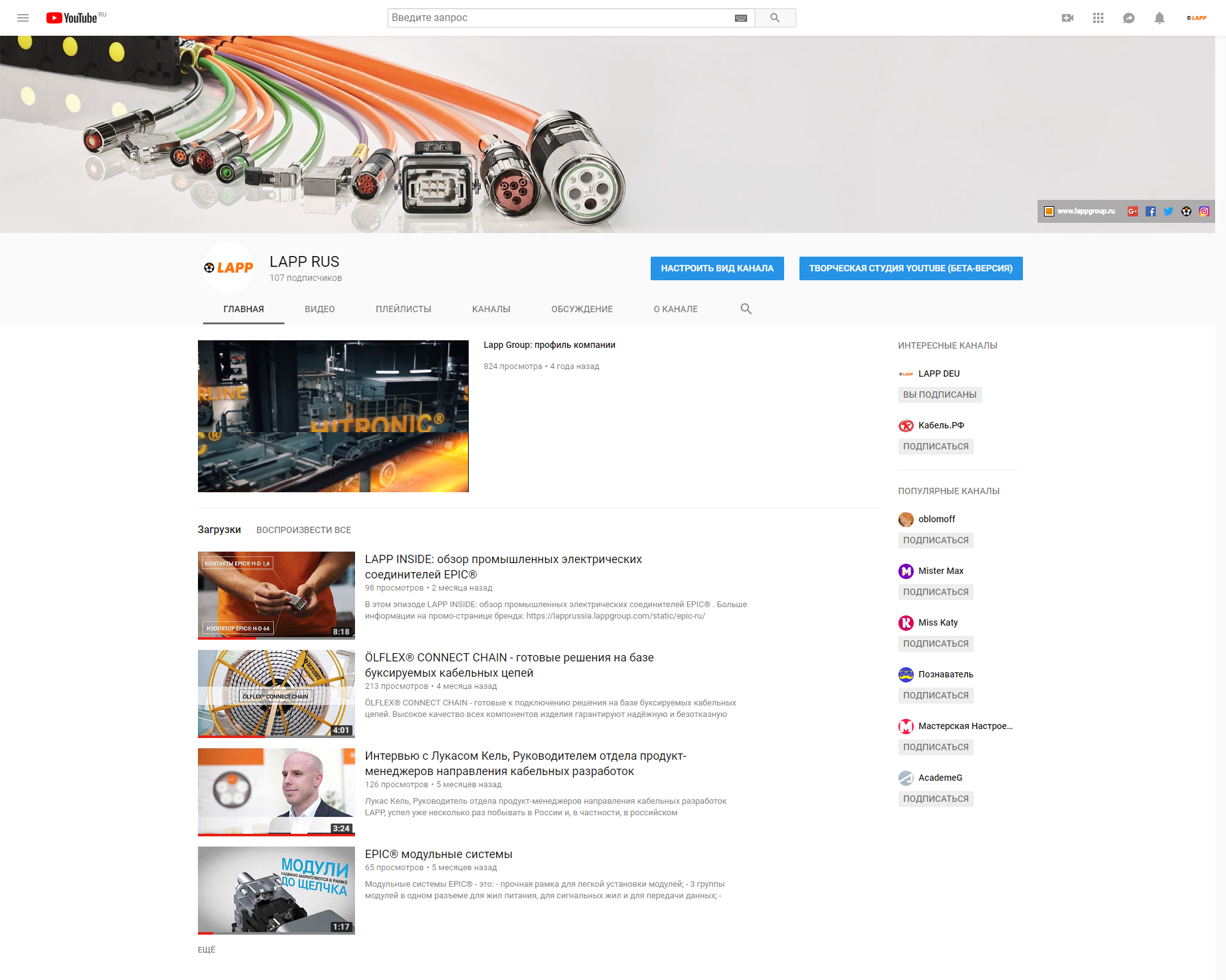This screenshot has height=980, width=1226.
Task: Open LAPP DEU channel avatar
Action: pos(906,373)
